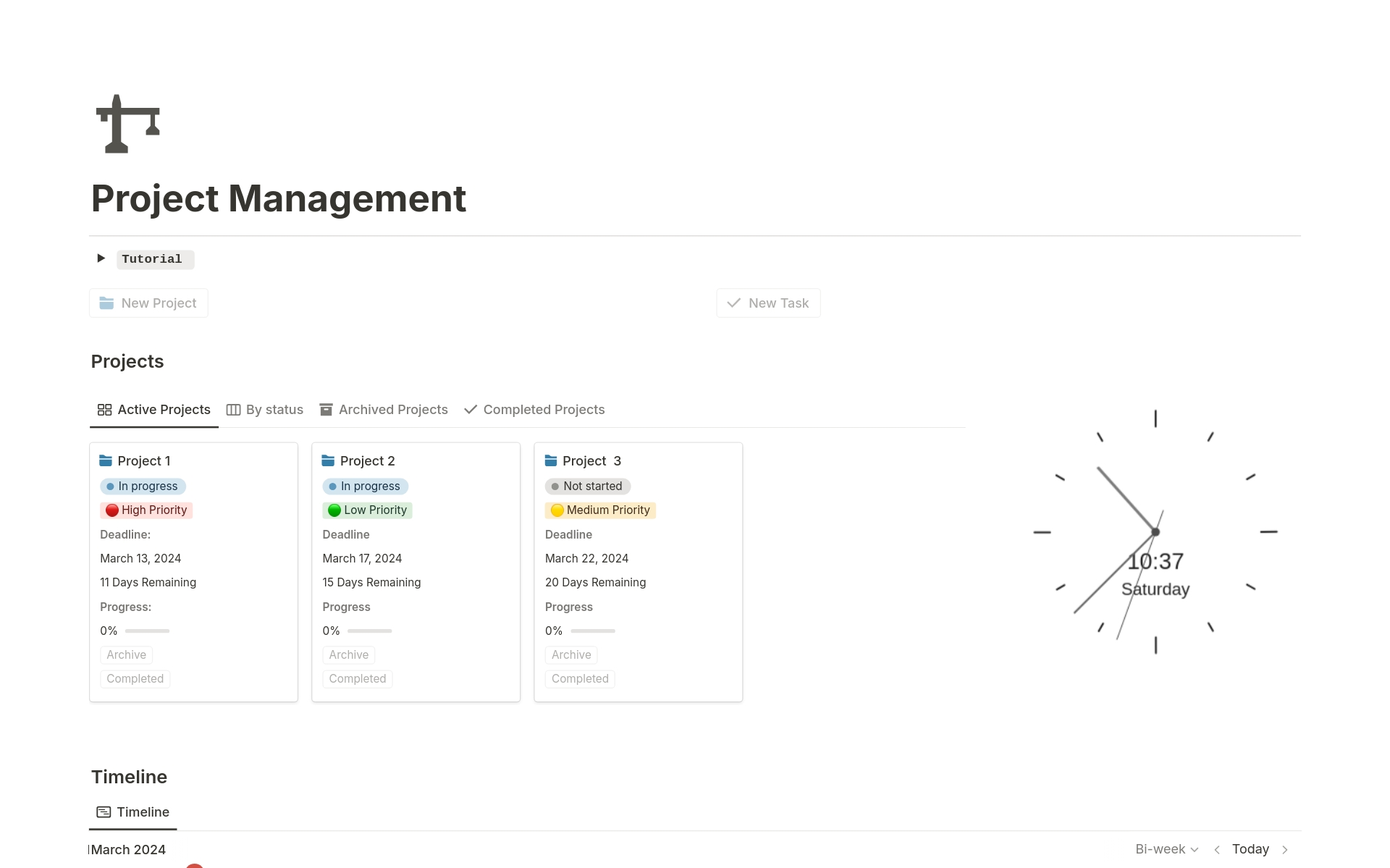Click the archive box icon near Archived Projects

(x=327, y=410)
